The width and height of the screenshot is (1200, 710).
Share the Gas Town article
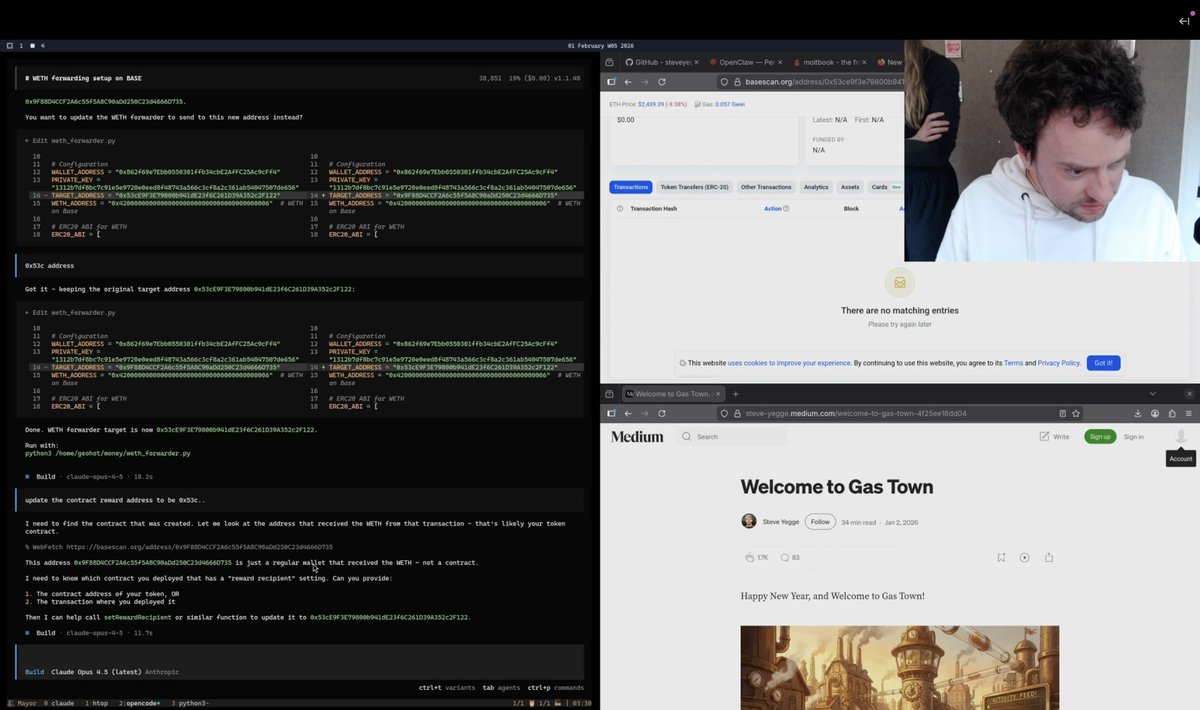coord(1049,557)
